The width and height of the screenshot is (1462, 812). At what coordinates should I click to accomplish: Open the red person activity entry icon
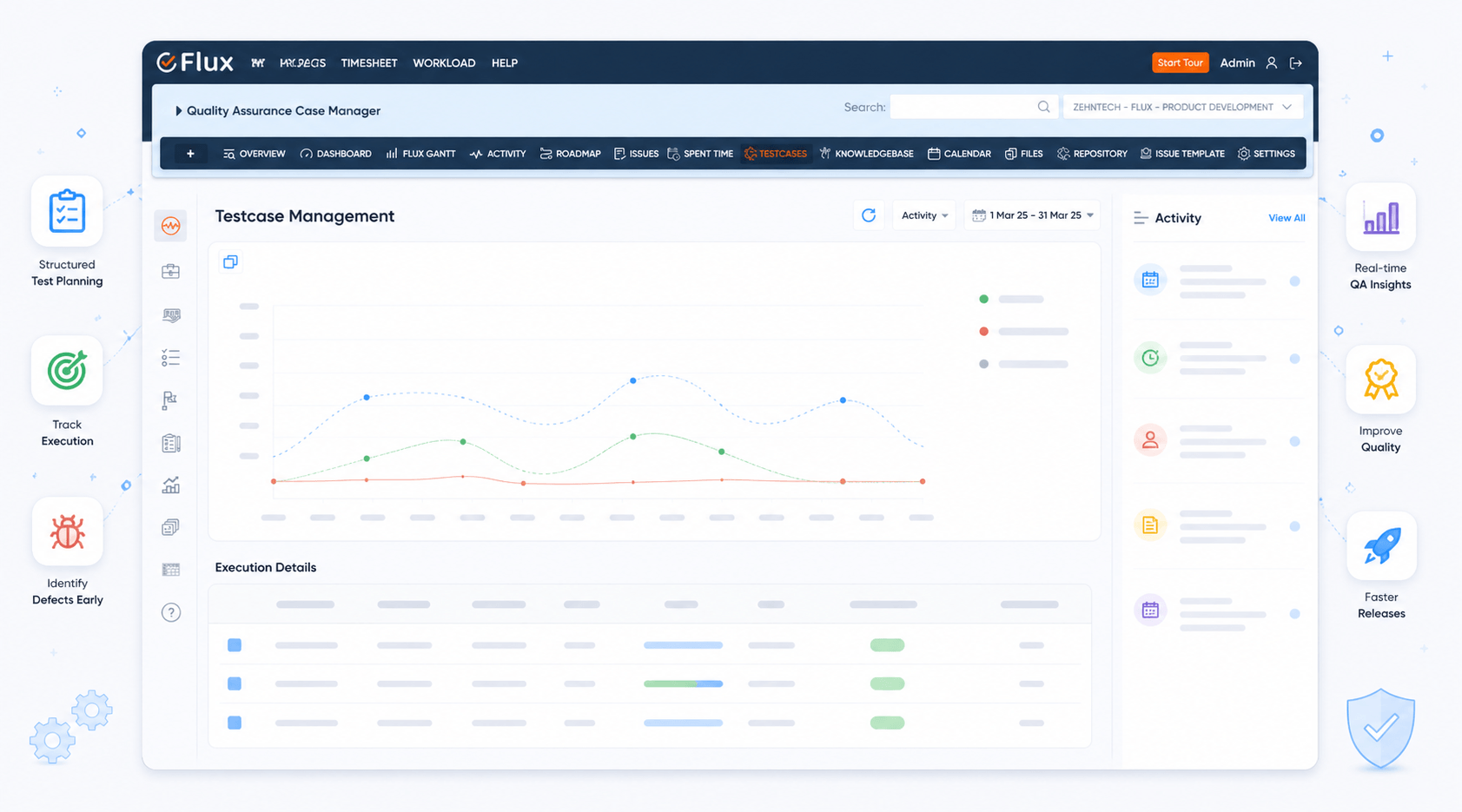click(x=1150, y=440)
